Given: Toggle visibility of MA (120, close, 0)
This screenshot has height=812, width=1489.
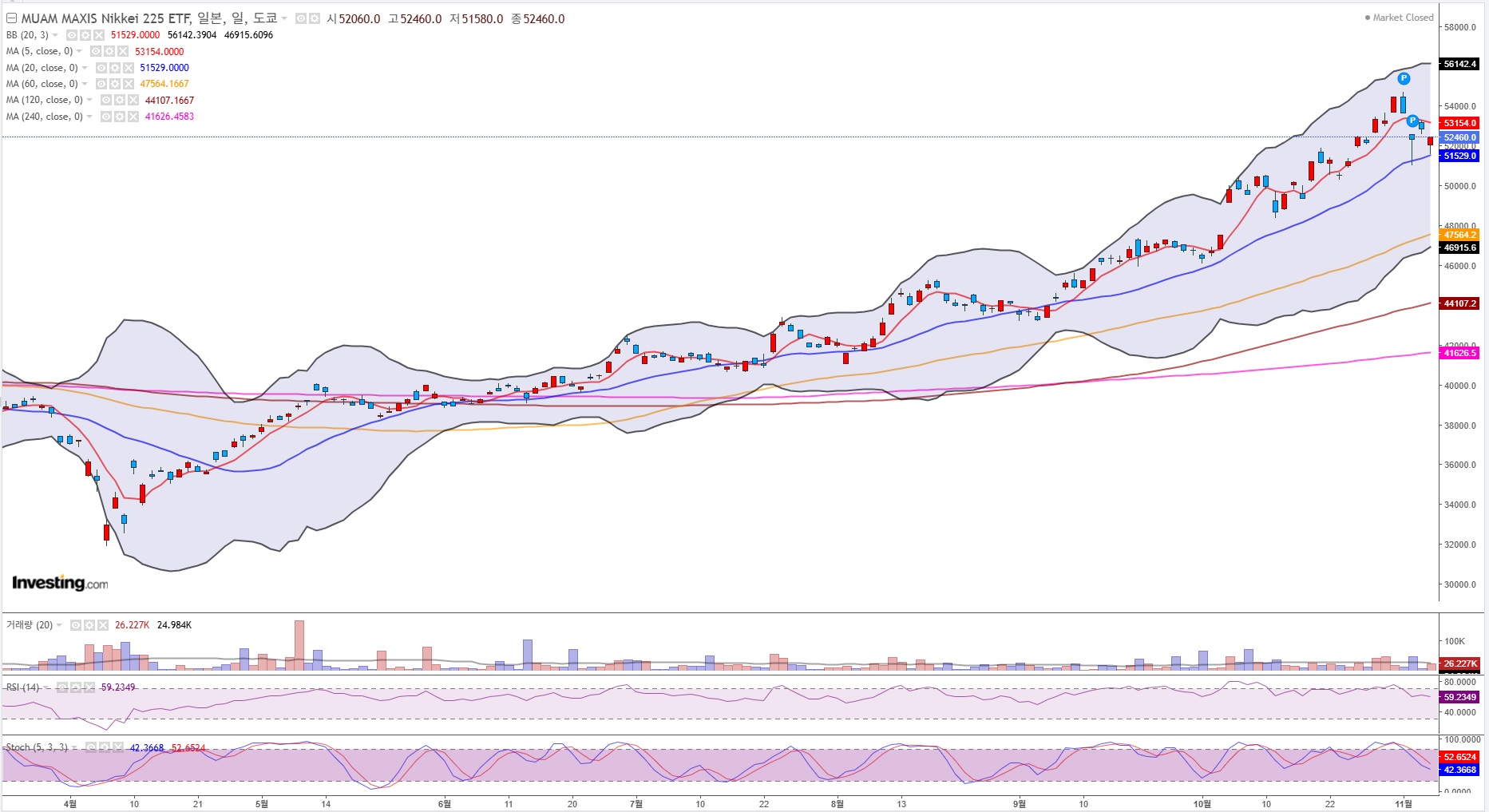Looking at the screenshot, I should point(106,101).
